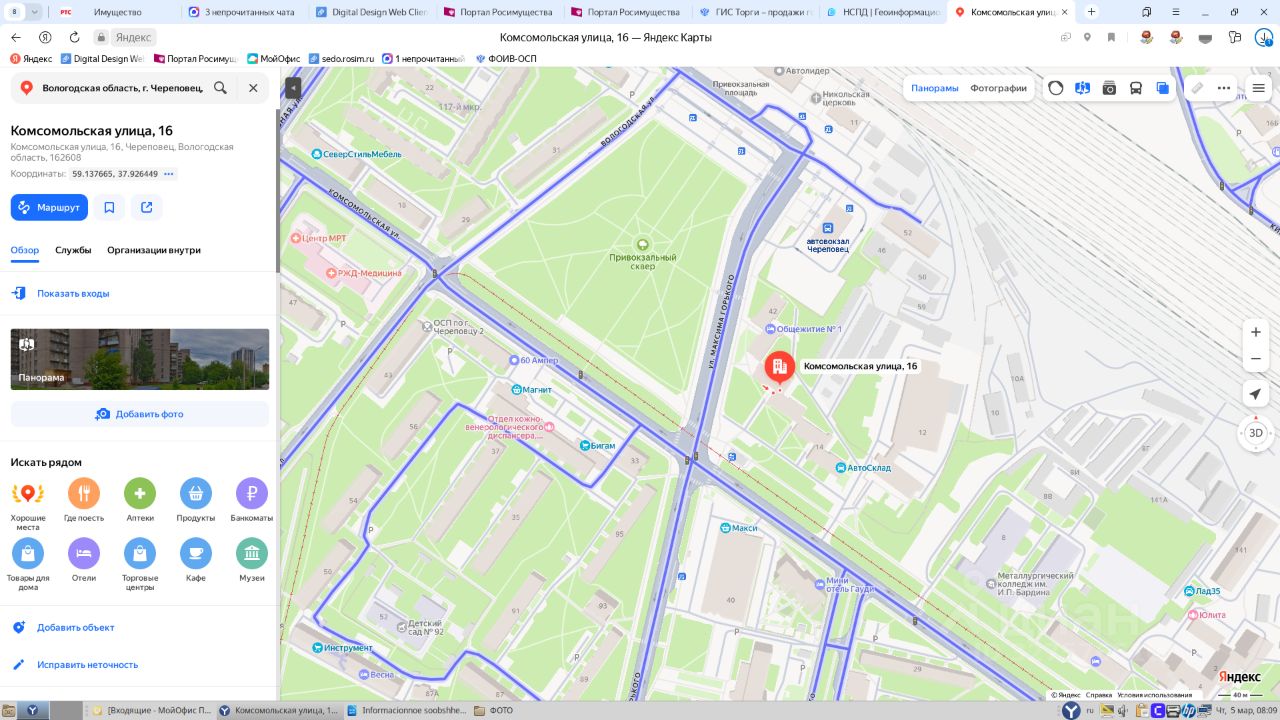
Task: Click Исправить неточность link
Action: coord(88,665)
